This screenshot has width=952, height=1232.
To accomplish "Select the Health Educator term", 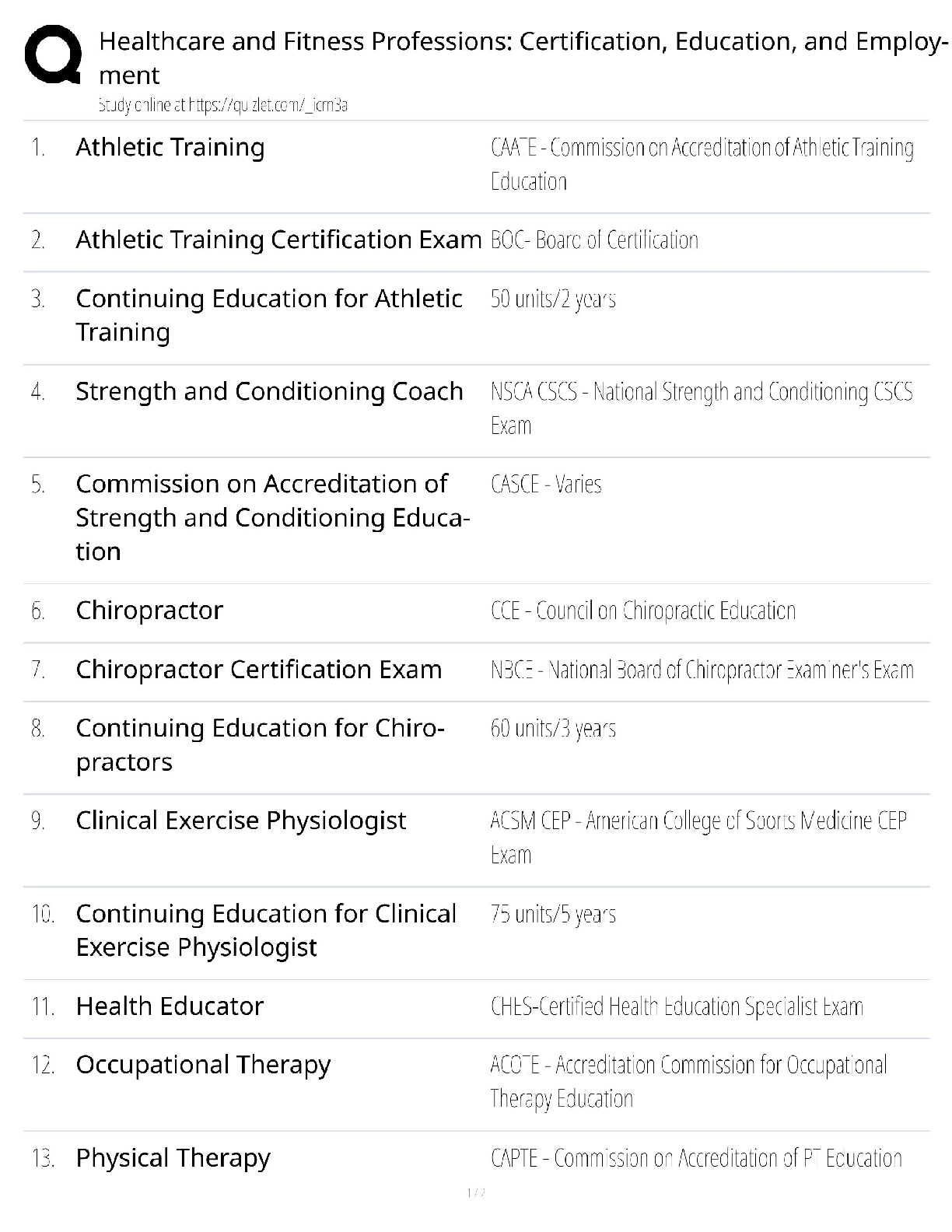I will point(170,1006).
